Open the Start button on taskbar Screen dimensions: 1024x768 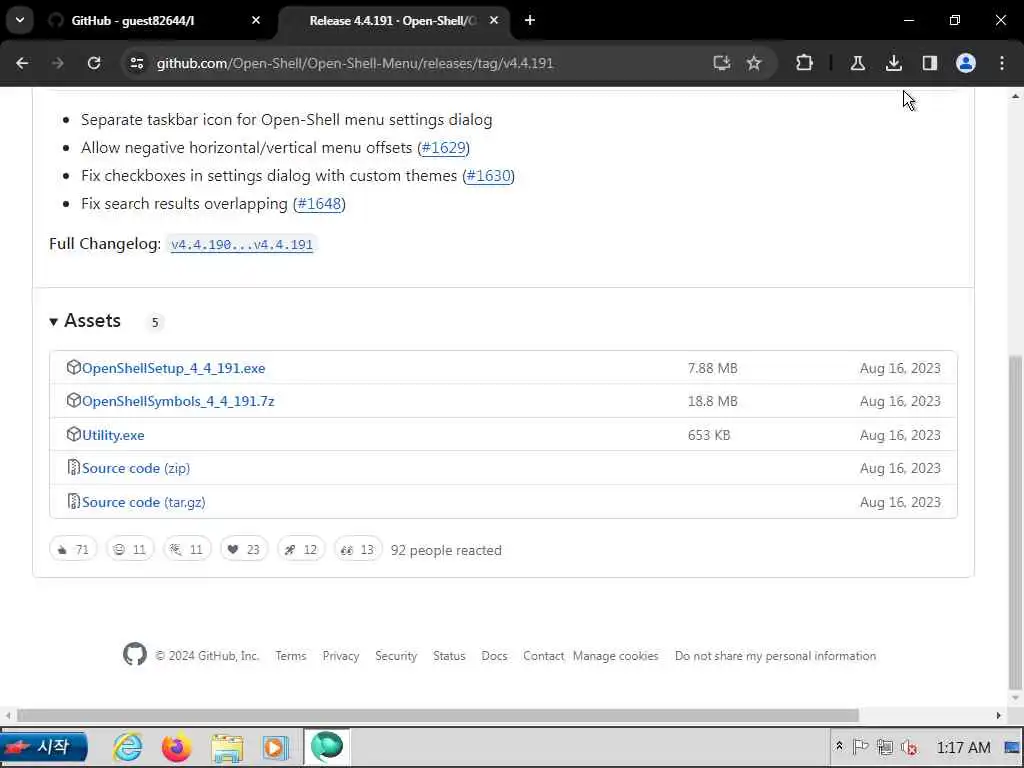coord(44,747)
